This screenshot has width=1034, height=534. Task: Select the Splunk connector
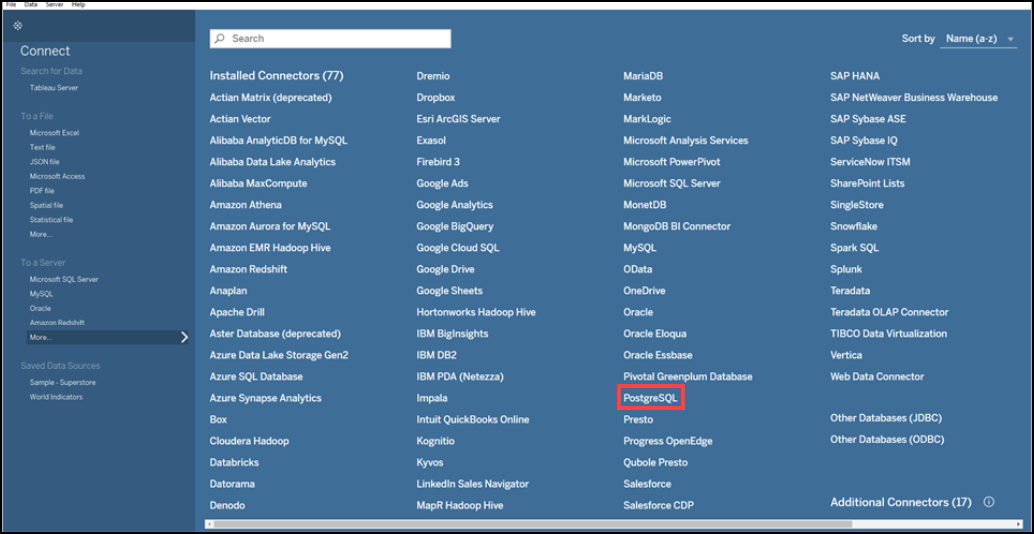[x=846, y=270]
